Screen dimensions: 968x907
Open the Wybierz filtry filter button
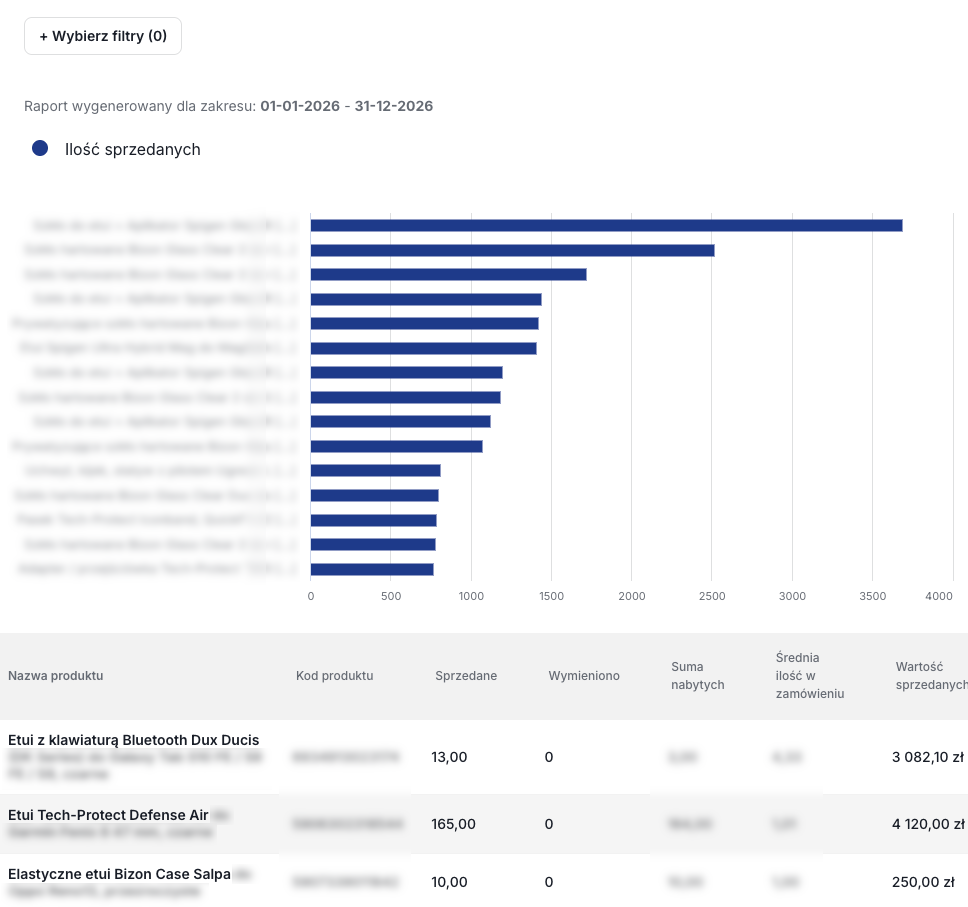pos(102,36)
